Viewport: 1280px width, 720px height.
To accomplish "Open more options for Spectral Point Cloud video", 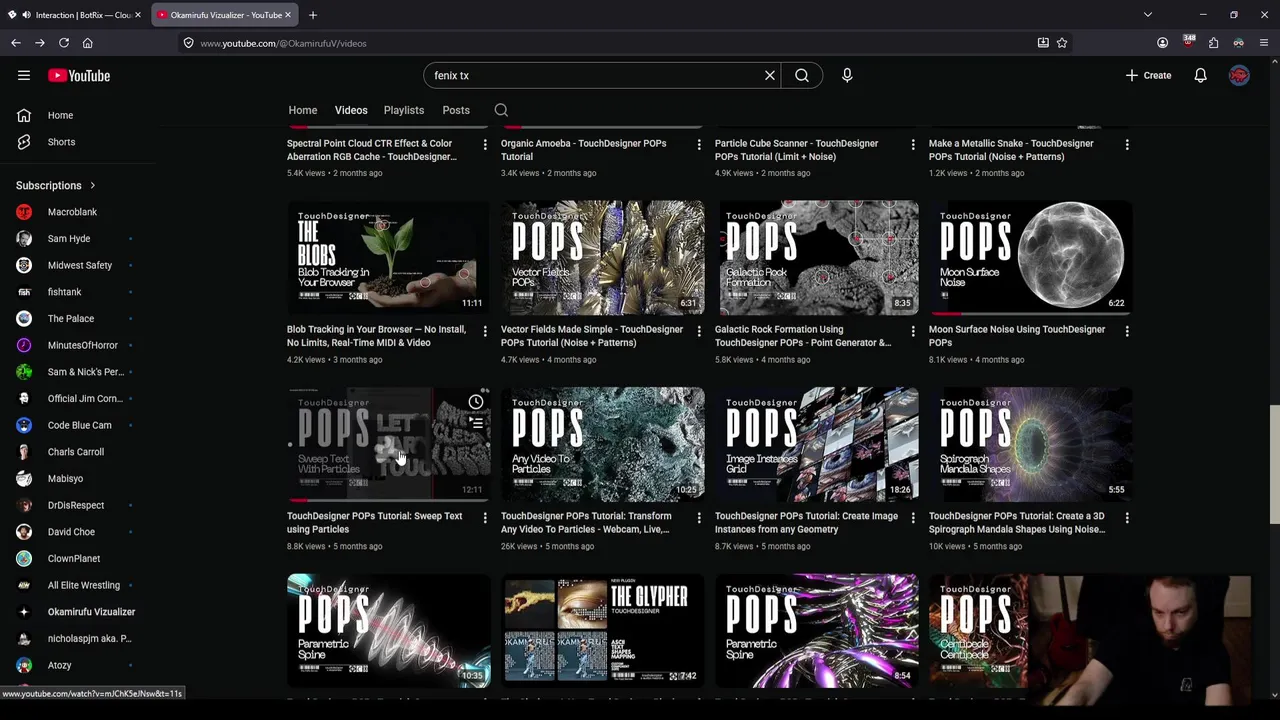I will coord(485,144).
